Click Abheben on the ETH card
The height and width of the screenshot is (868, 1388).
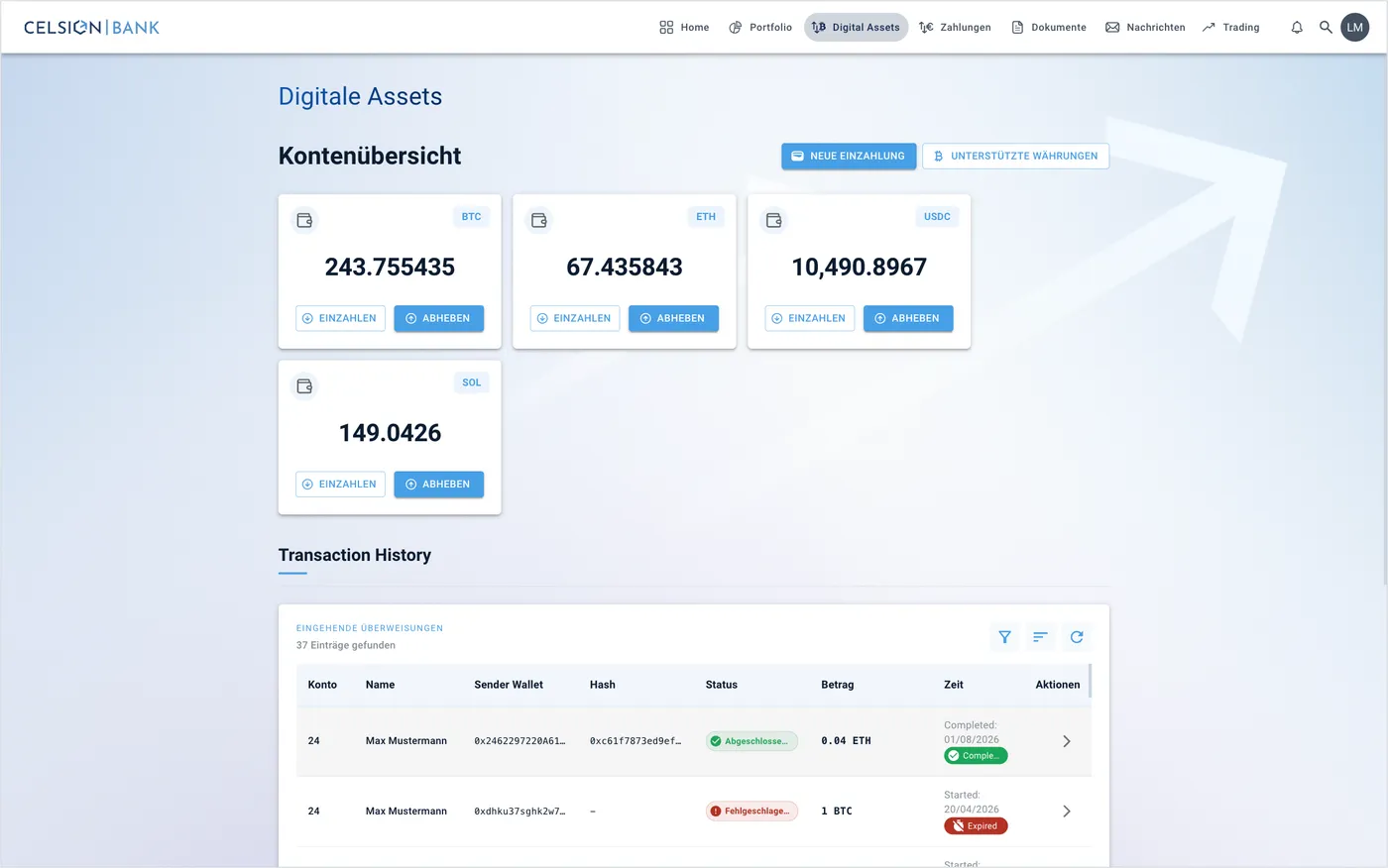(673, 318)
